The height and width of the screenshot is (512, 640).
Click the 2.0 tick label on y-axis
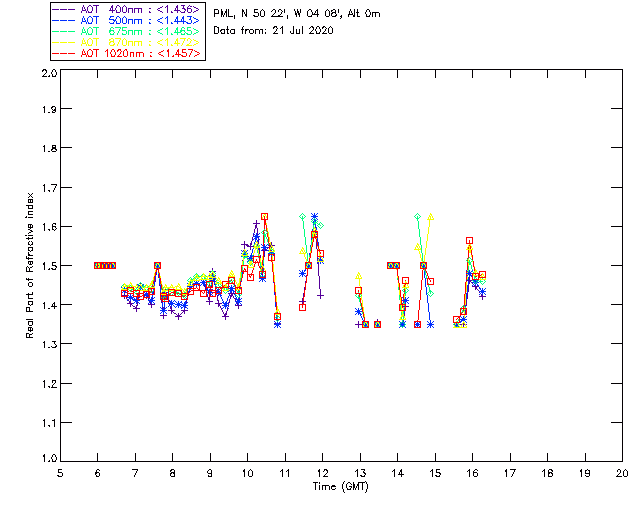click(x=47, y=74)
